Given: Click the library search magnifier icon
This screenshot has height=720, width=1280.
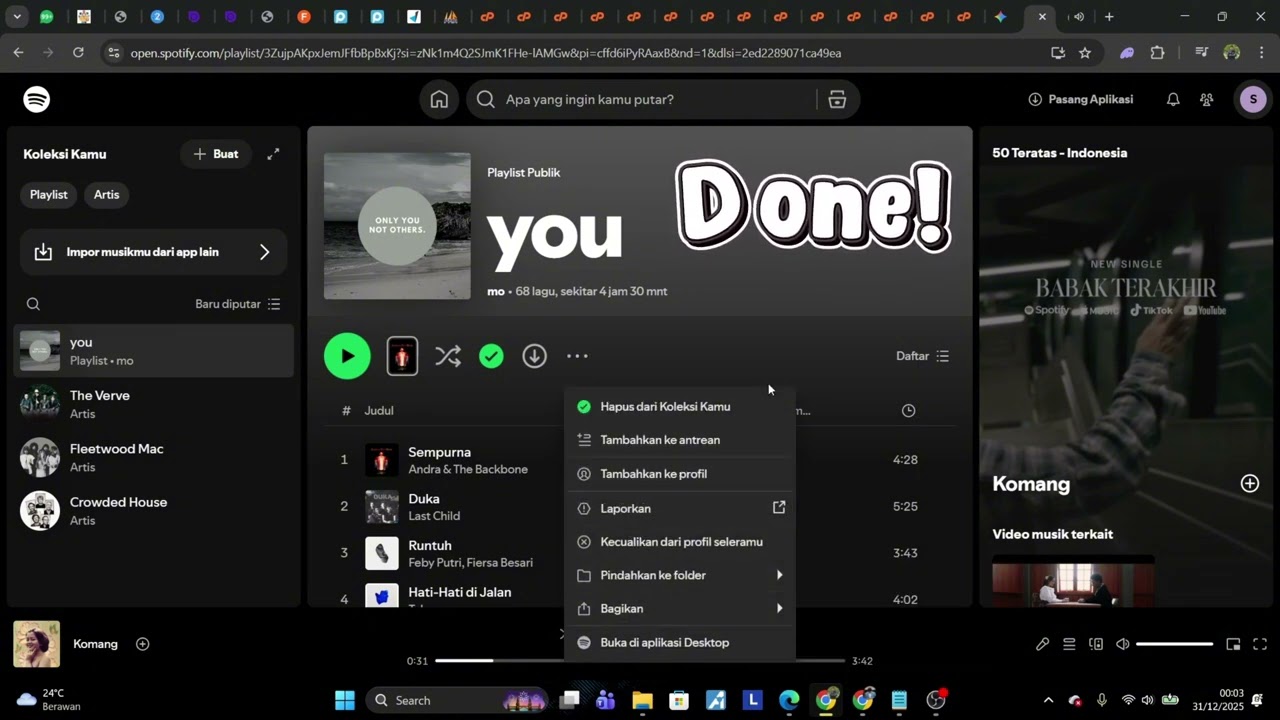Looking at the screenshot, I should click(33, 304).
